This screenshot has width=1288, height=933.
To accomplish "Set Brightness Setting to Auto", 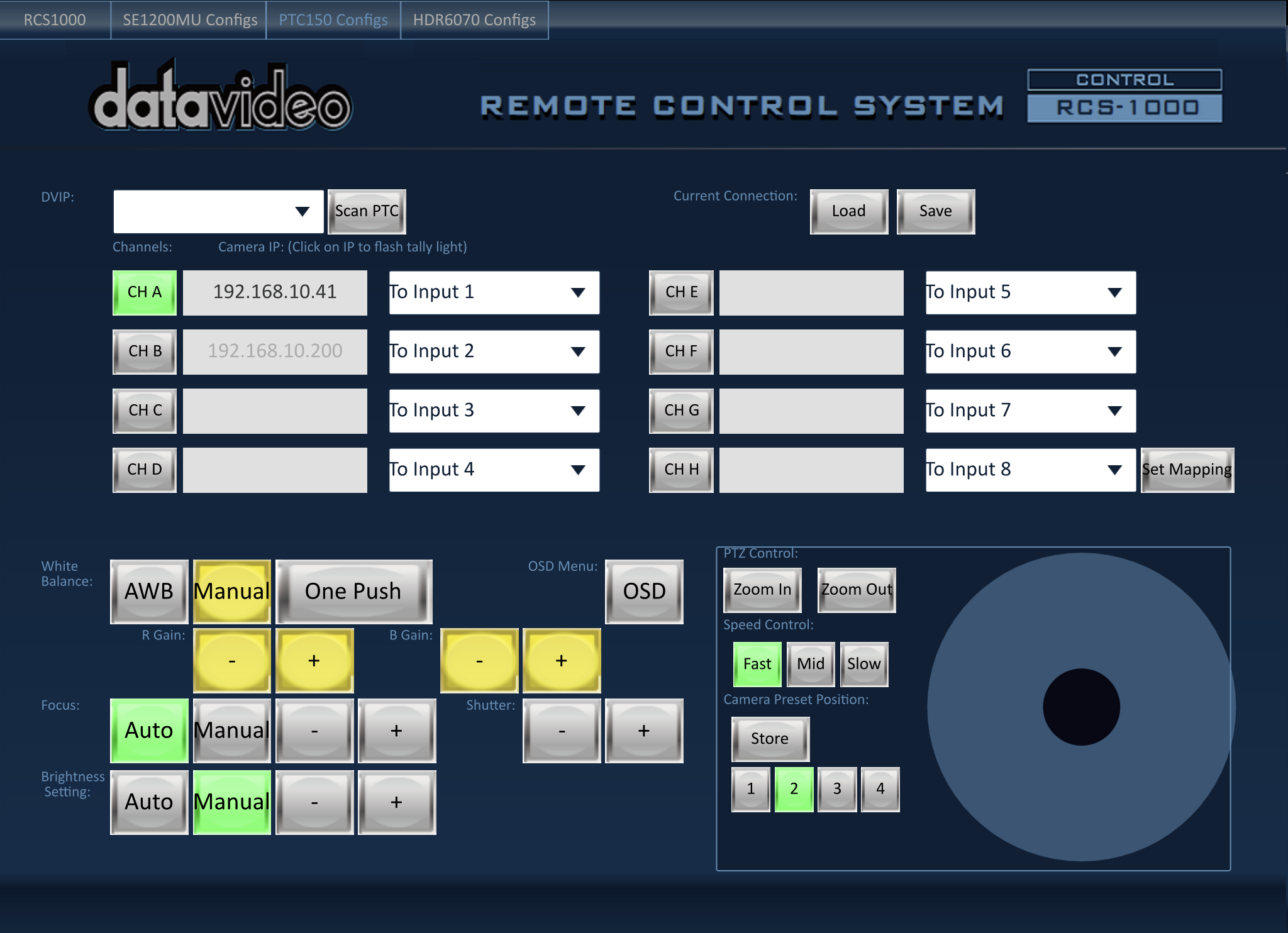I will point(149,802).
